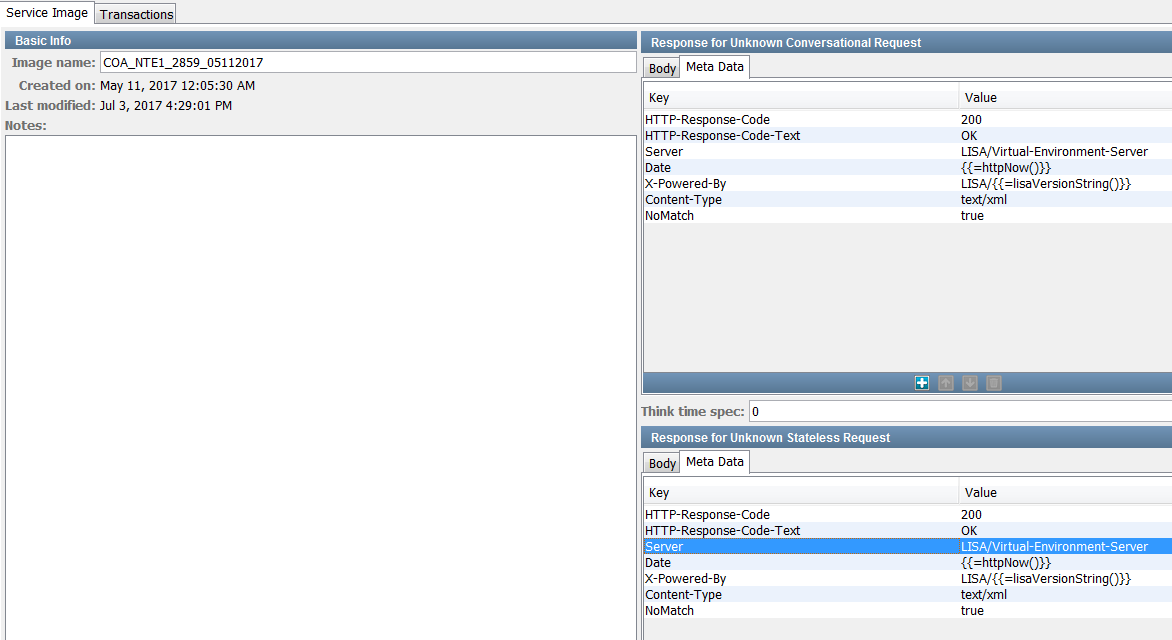Click the Basic Info panel header
The image size is (1172, 640).
pos(321,40)
